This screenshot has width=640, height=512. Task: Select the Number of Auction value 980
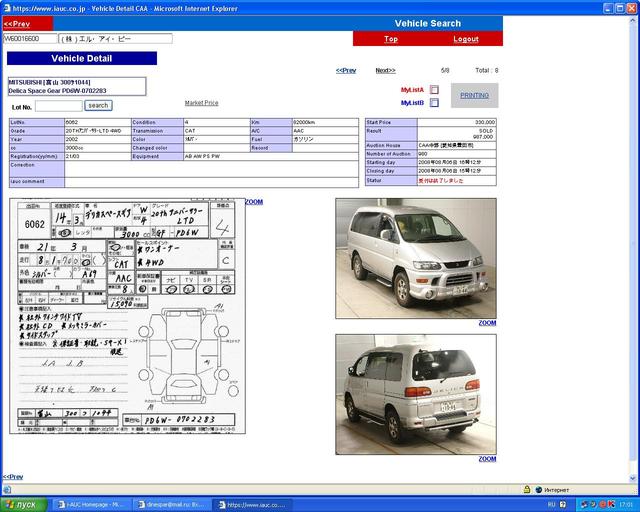(423, 154)
